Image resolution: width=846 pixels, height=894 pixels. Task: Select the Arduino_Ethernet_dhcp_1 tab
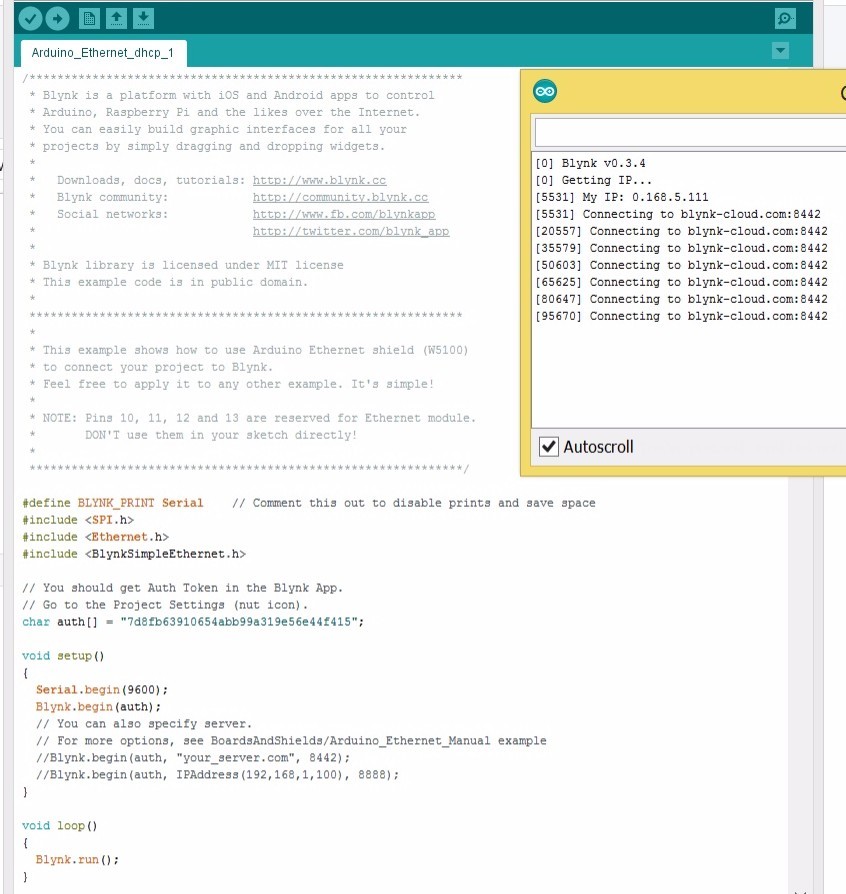click(102, 53)
